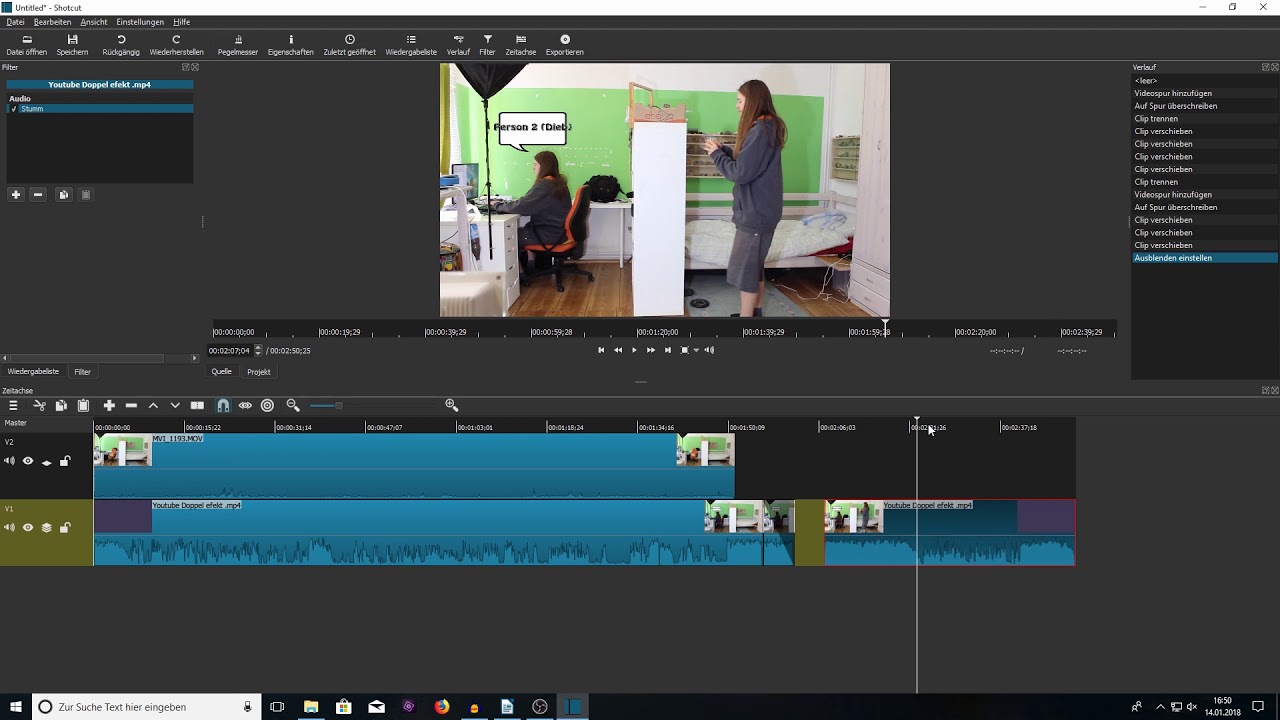Image resolution: width=1280 pixels, height=720 pixels.
Task: Skip to the end of the player
Action: pos(668,350)
